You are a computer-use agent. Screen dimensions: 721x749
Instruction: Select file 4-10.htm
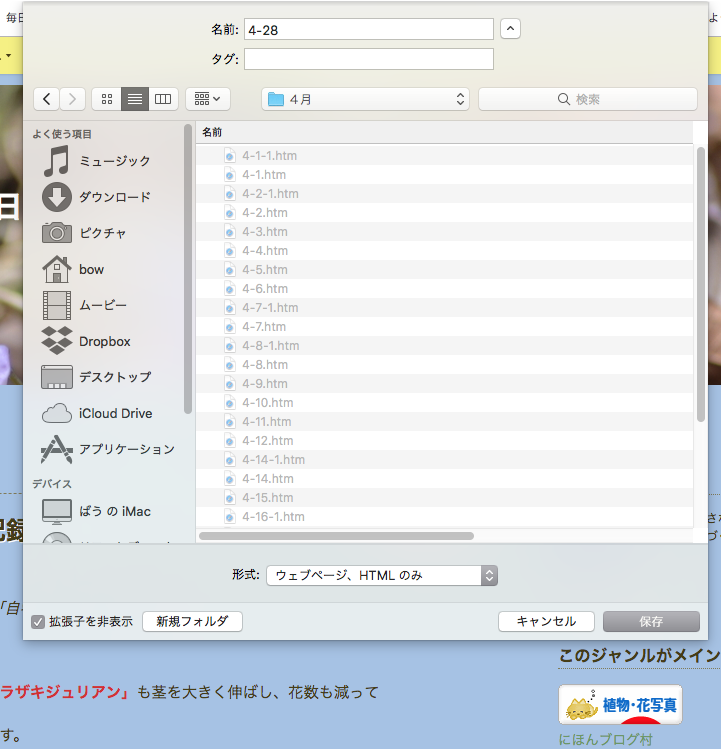click(x=444, y=403)
